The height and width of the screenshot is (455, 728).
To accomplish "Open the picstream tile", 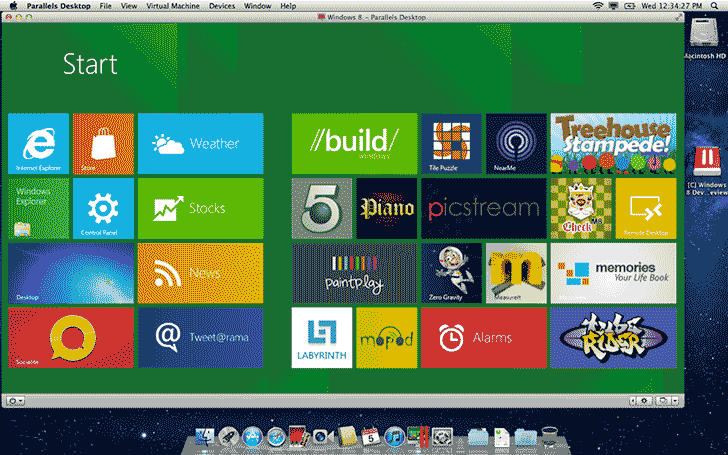I will coord(484,208).
